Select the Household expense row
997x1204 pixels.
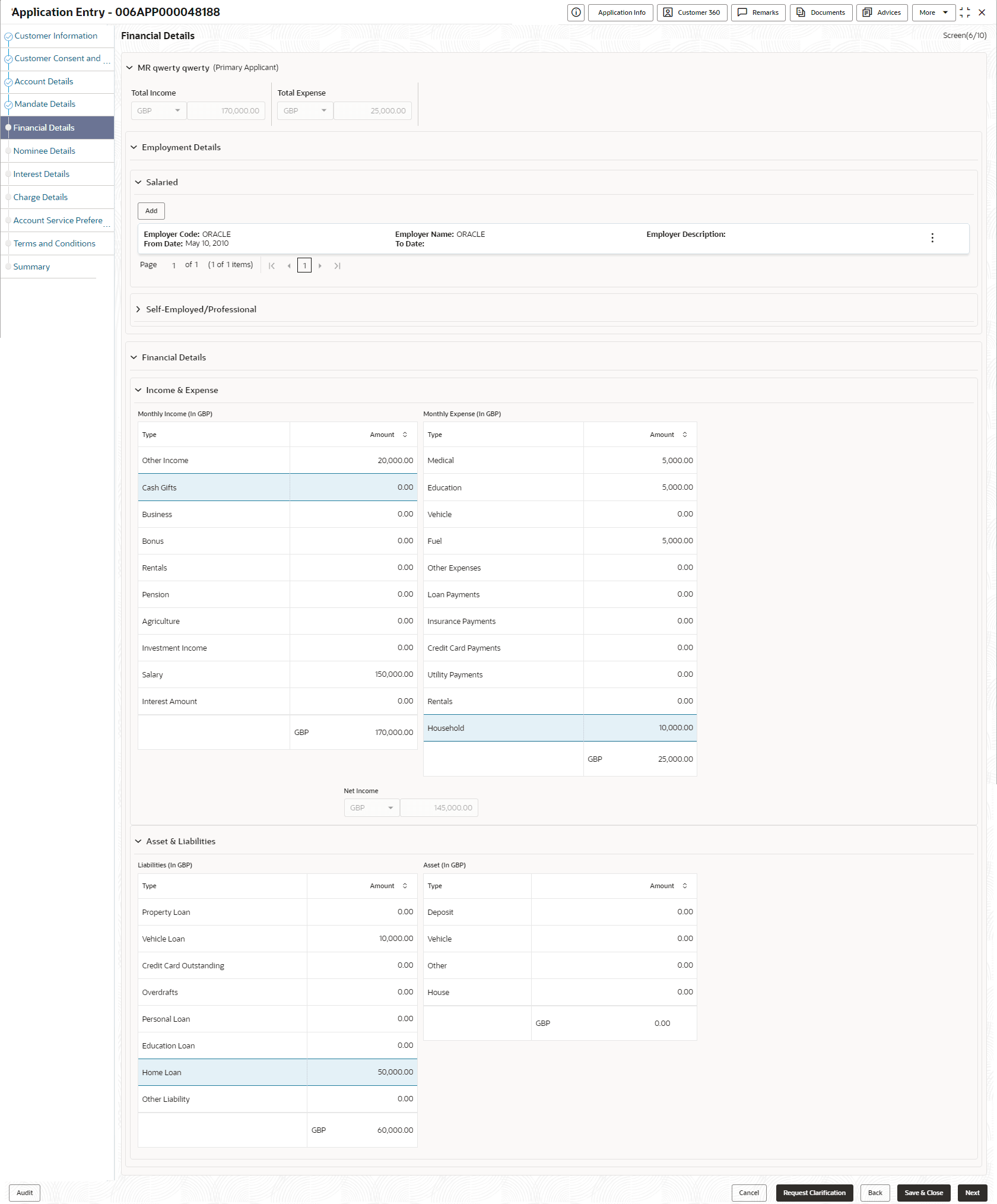click(x=560, y=728)
